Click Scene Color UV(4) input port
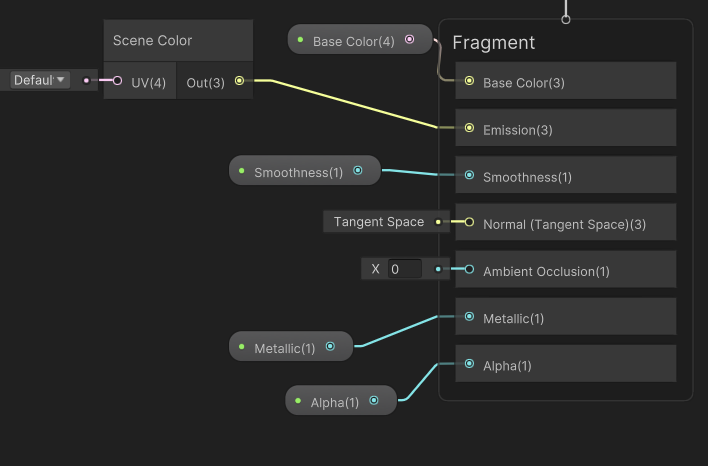 pyautogui.click(x=117, y=81)
